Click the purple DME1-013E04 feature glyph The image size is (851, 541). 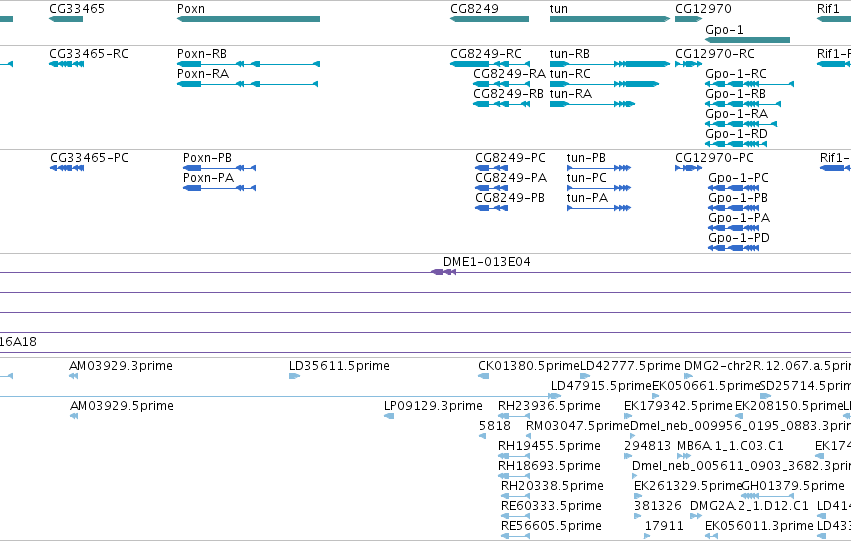click(443, 272)
